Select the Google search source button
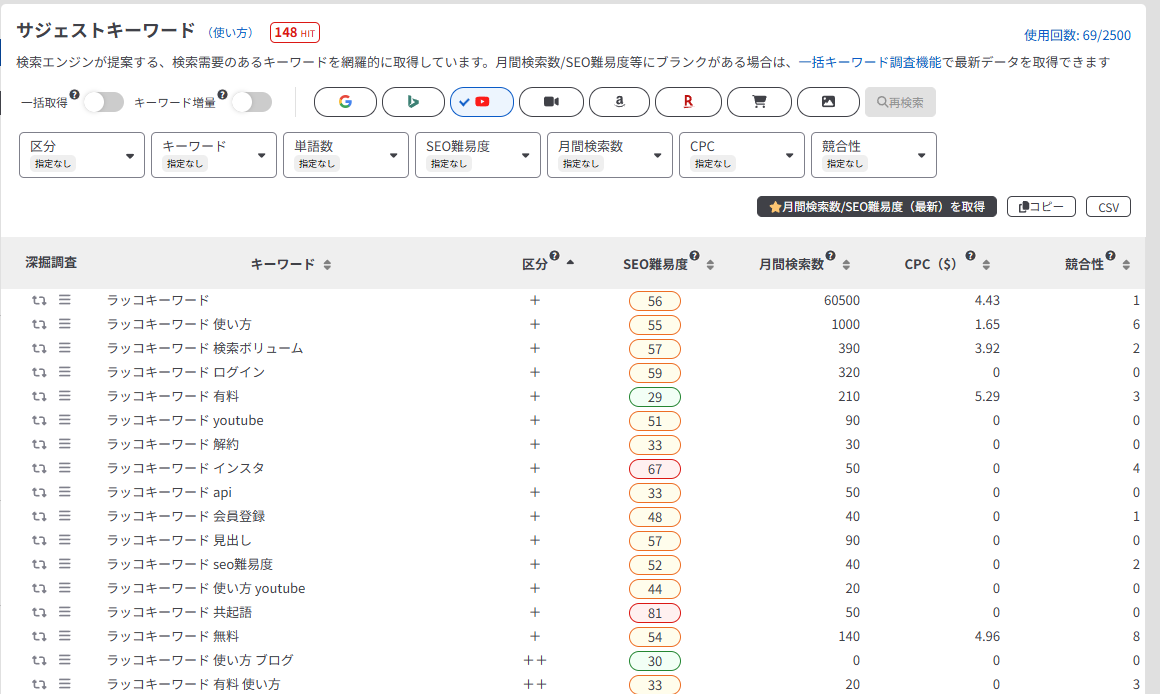The width and height of the screenshot is (1160, 694). pos(345,102)
